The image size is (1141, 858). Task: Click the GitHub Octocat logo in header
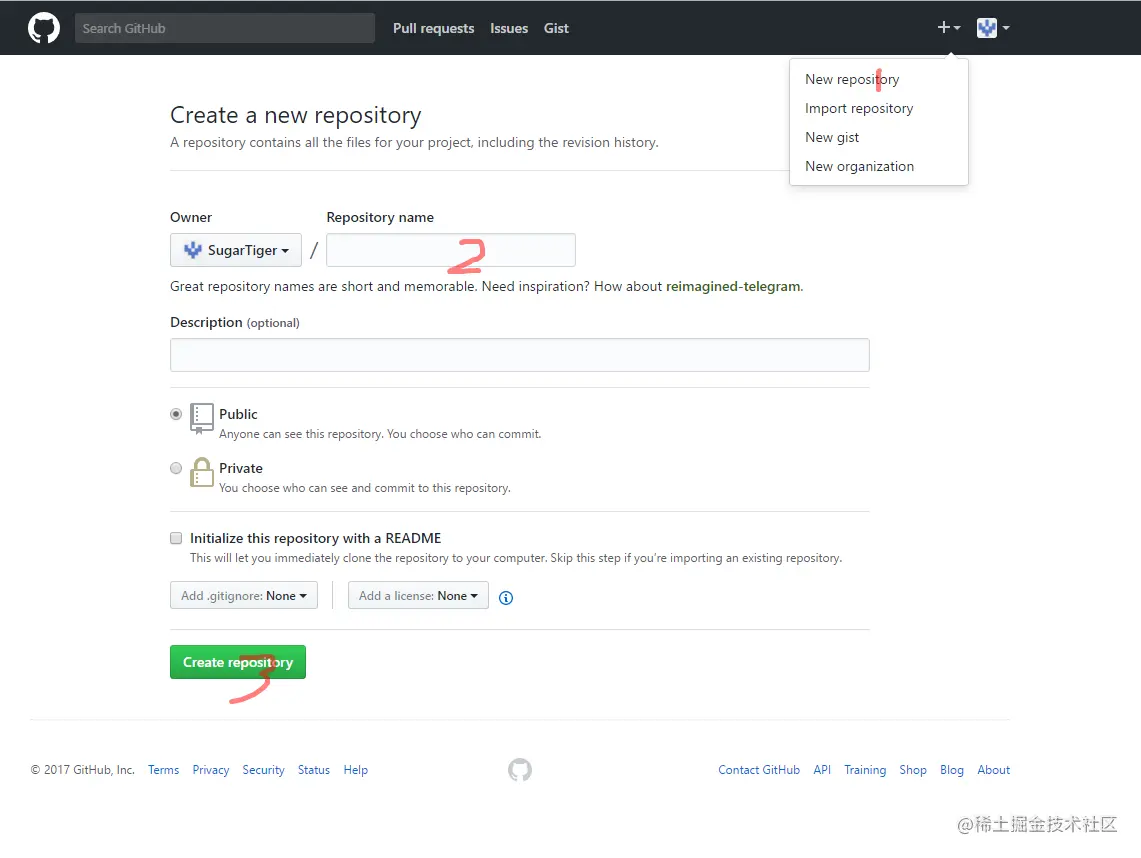(44, 28)
